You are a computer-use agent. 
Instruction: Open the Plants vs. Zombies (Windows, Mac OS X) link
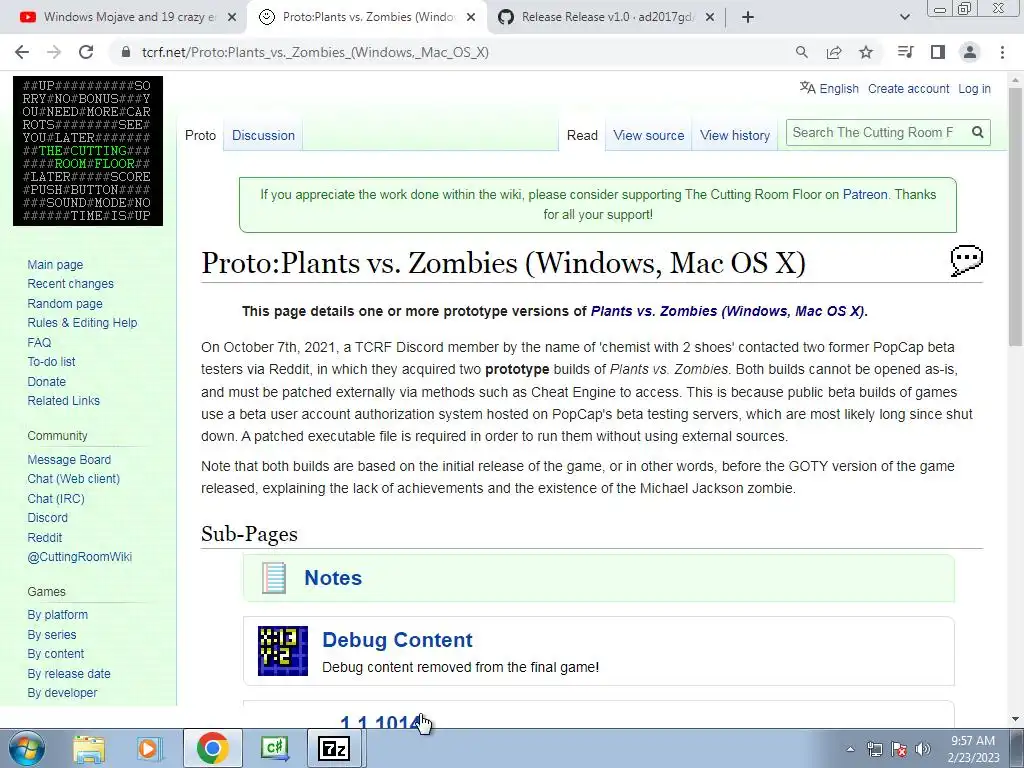click(728, 311)
